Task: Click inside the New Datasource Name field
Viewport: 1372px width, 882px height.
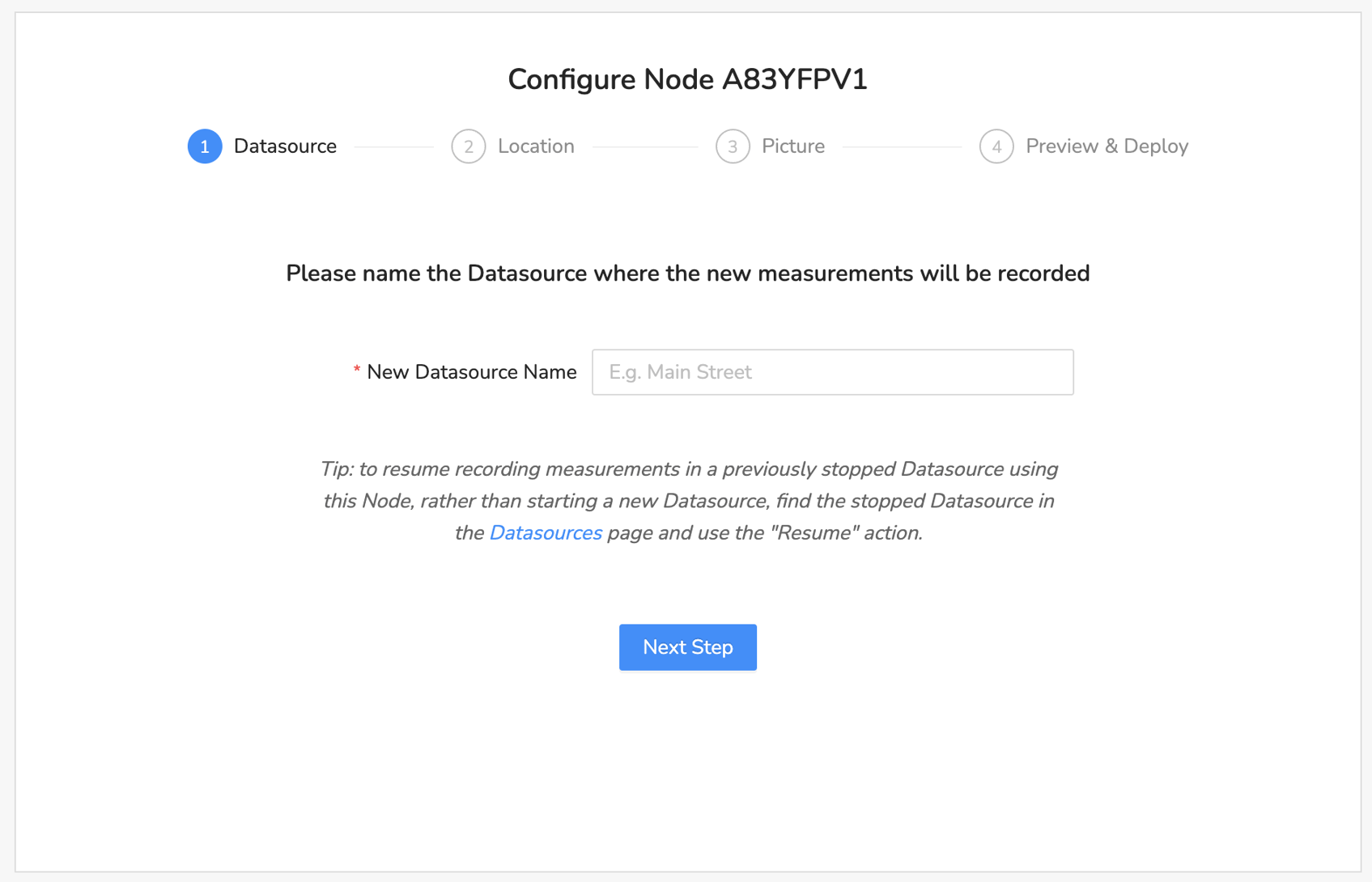Action: point(832,372)
